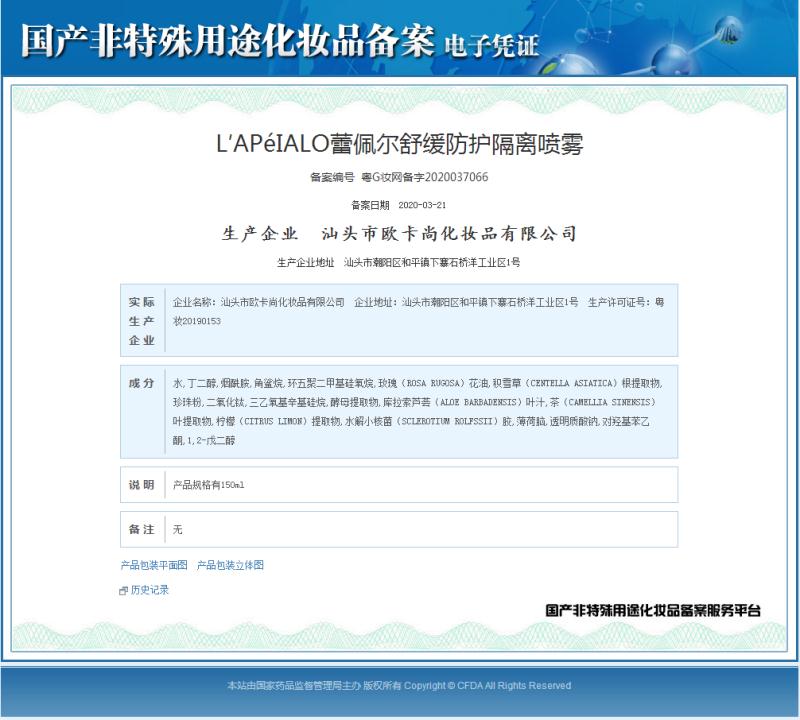Click the ingredient text ROSA RUGOSA
Viewport: 800px width, 720px height.
(434, 383)
